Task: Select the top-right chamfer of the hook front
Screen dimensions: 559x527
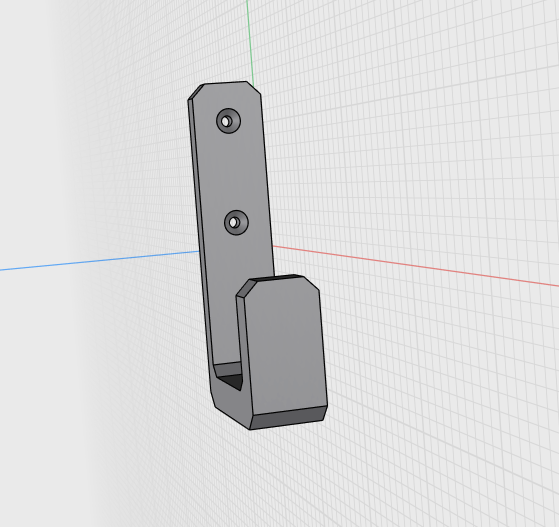Action: click(312, 282)
